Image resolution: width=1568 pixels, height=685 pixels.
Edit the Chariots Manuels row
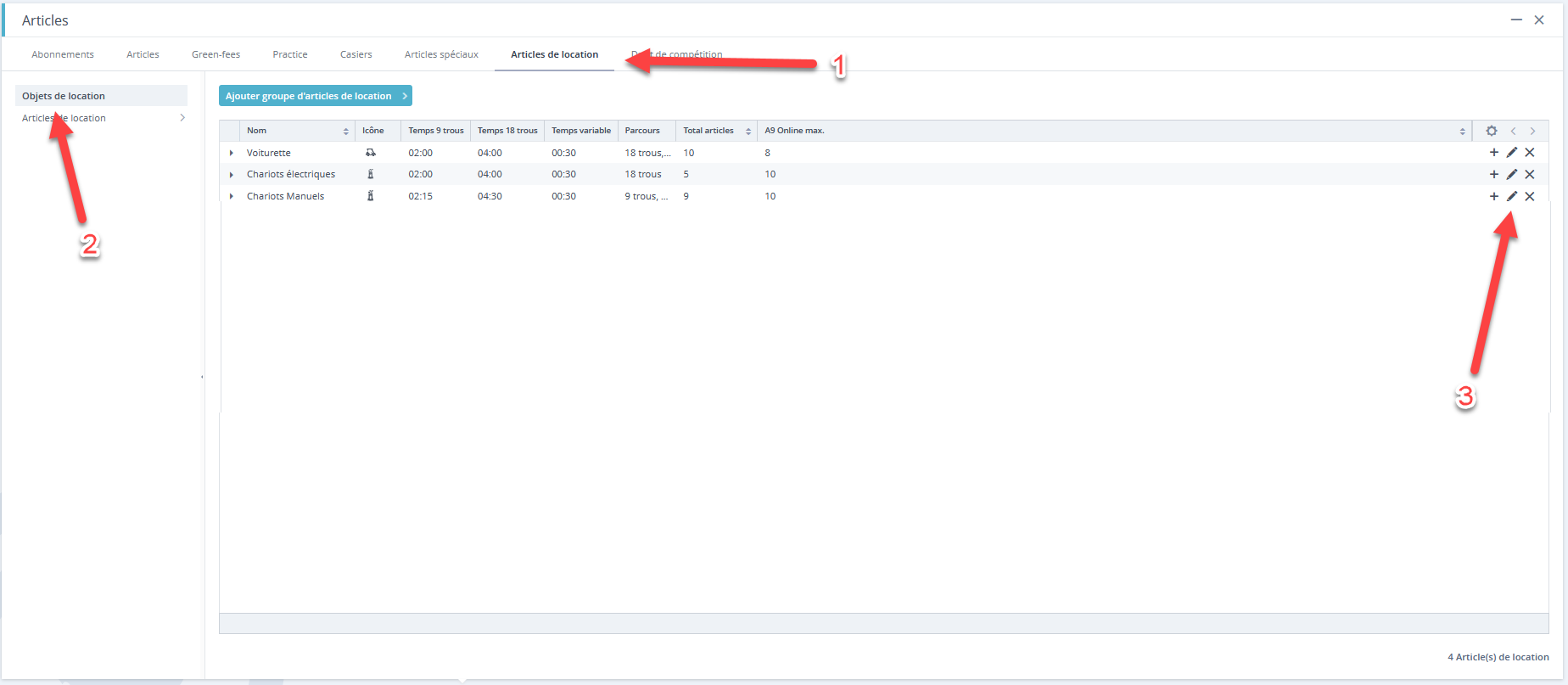pos(1512,196)
